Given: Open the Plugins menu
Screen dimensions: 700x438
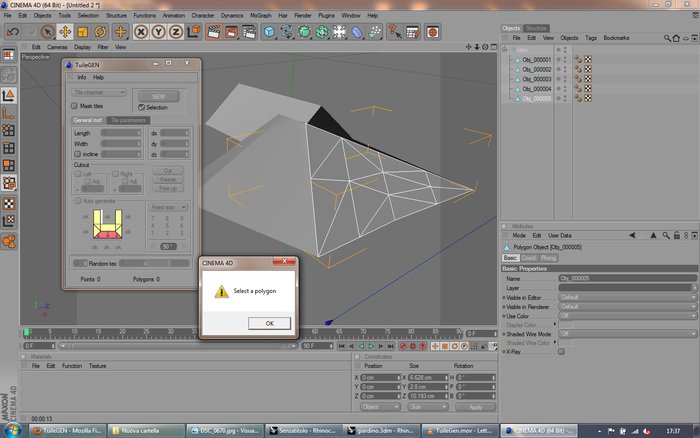Looking at the screenshot, I should tap(326, 15).
